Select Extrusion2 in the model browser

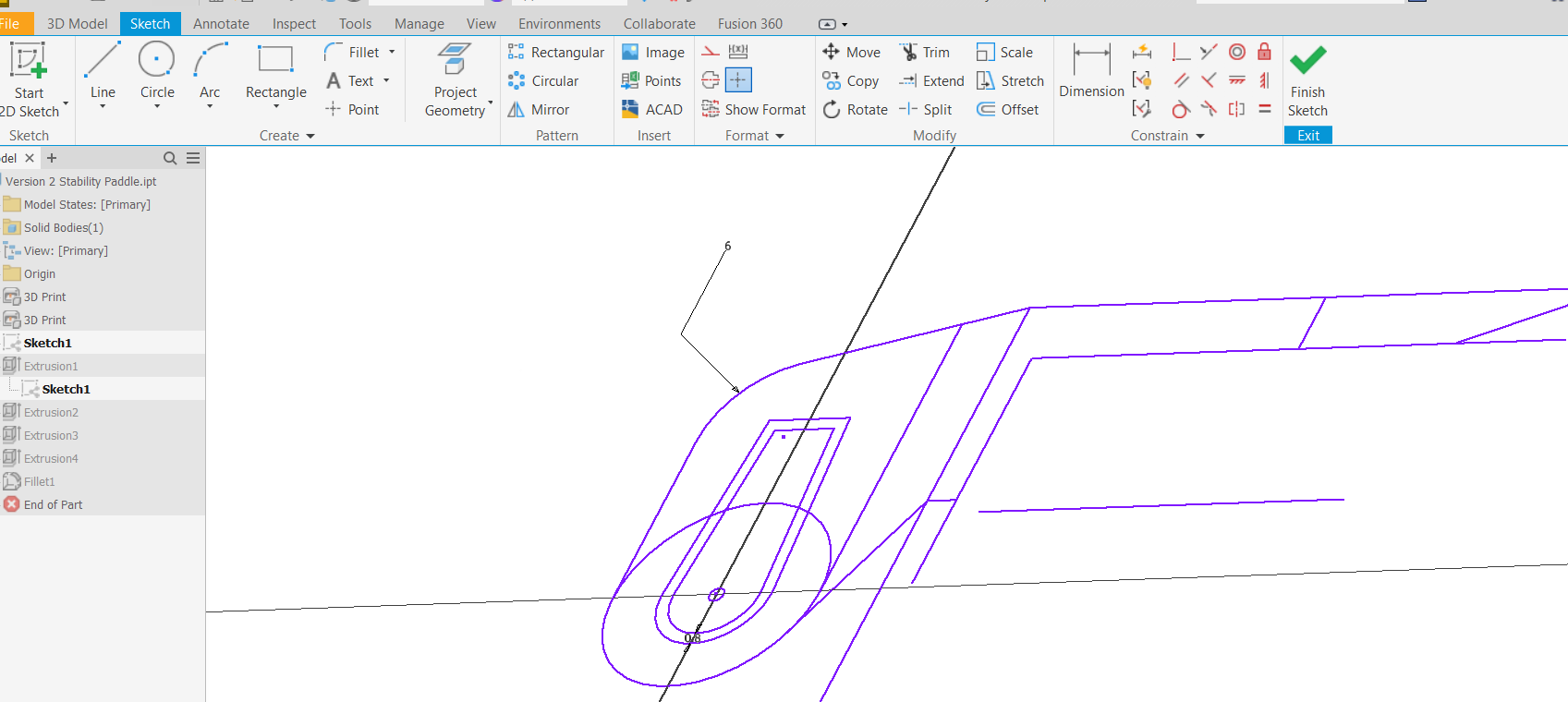click(x=51, y=413)
